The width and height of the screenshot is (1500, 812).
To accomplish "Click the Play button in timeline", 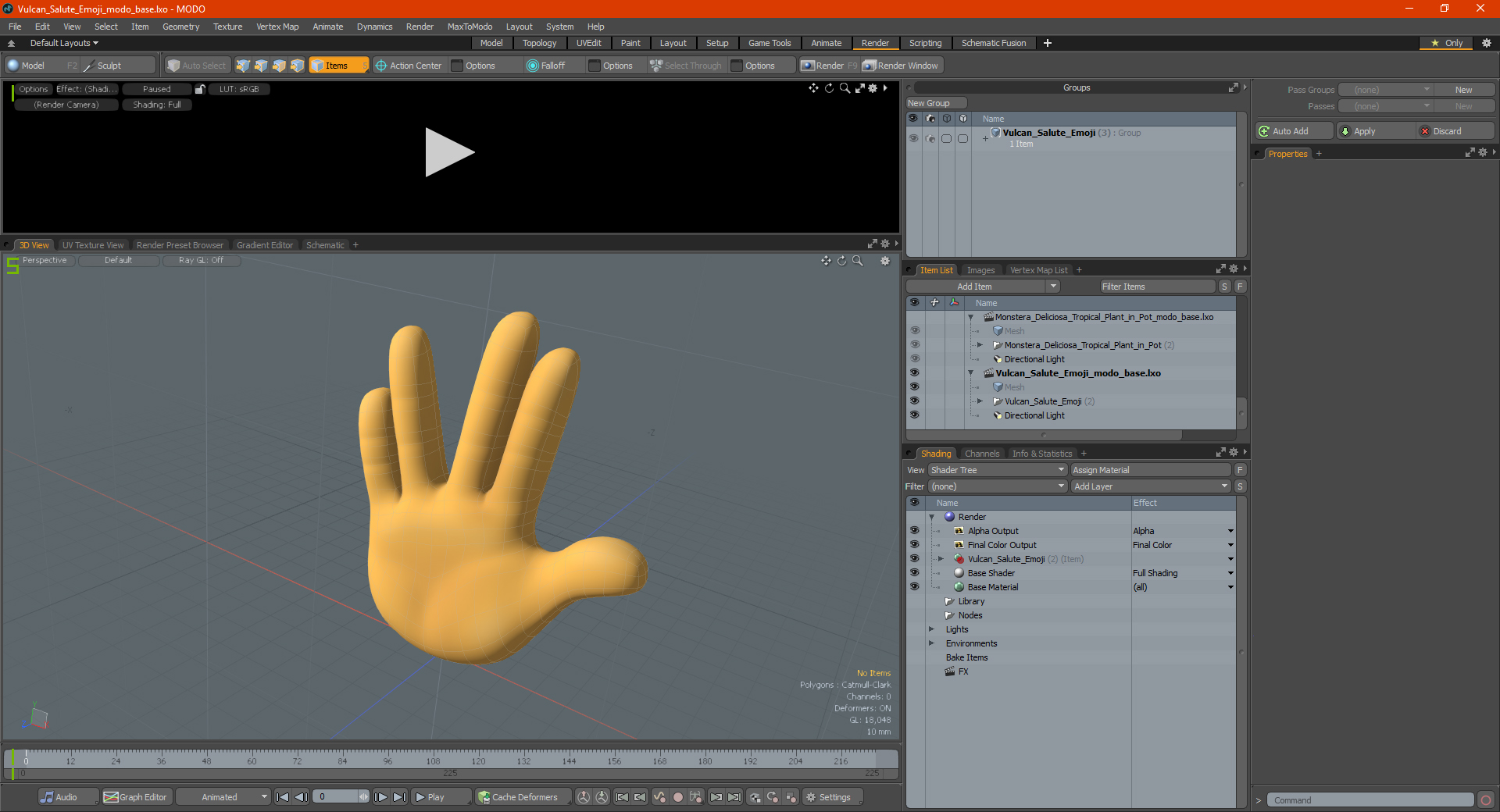I will [x=440, y=797].
